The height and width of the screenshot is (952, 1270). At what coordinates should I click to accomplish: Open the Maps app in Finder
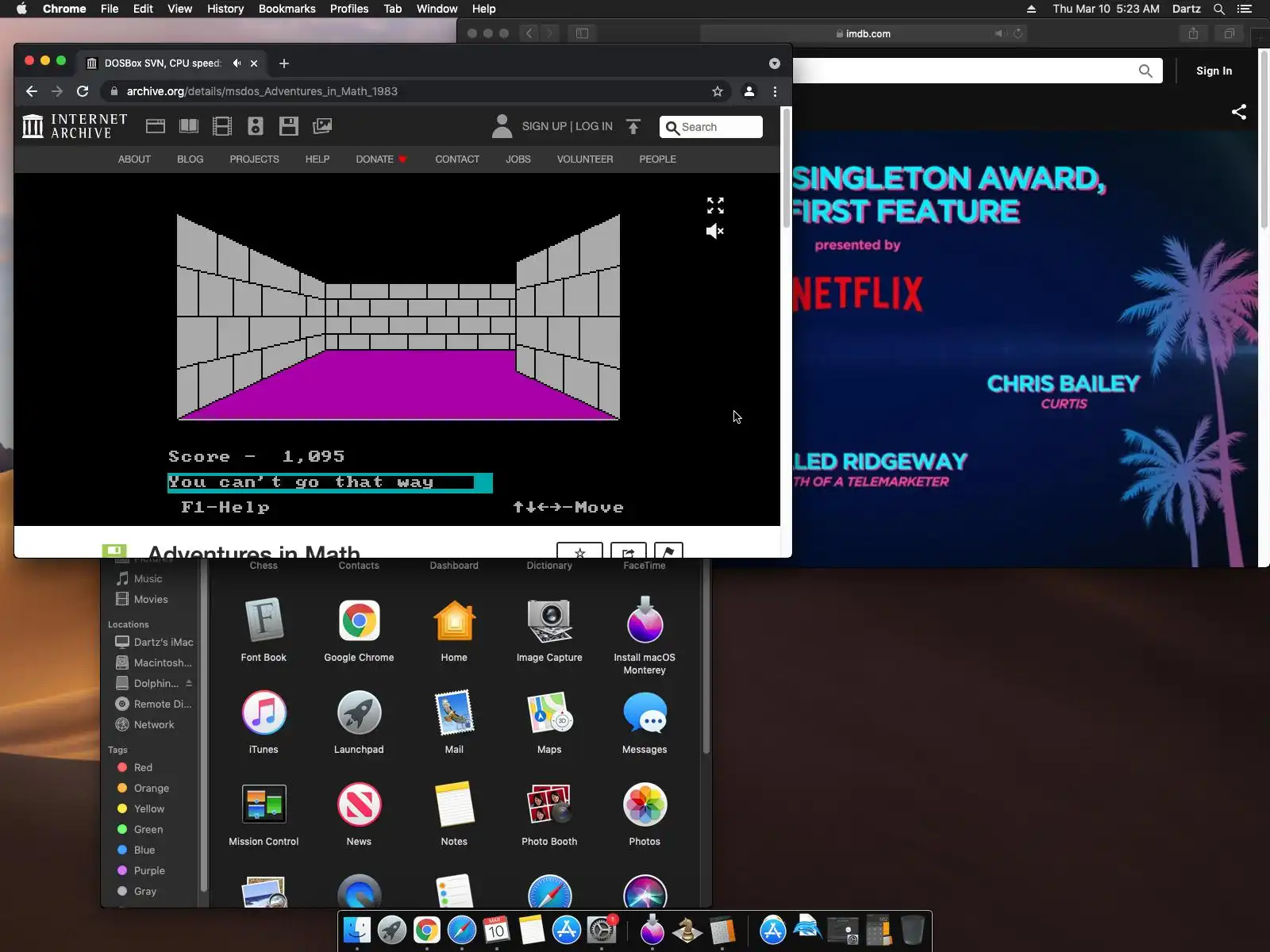(x=549, y=722)
